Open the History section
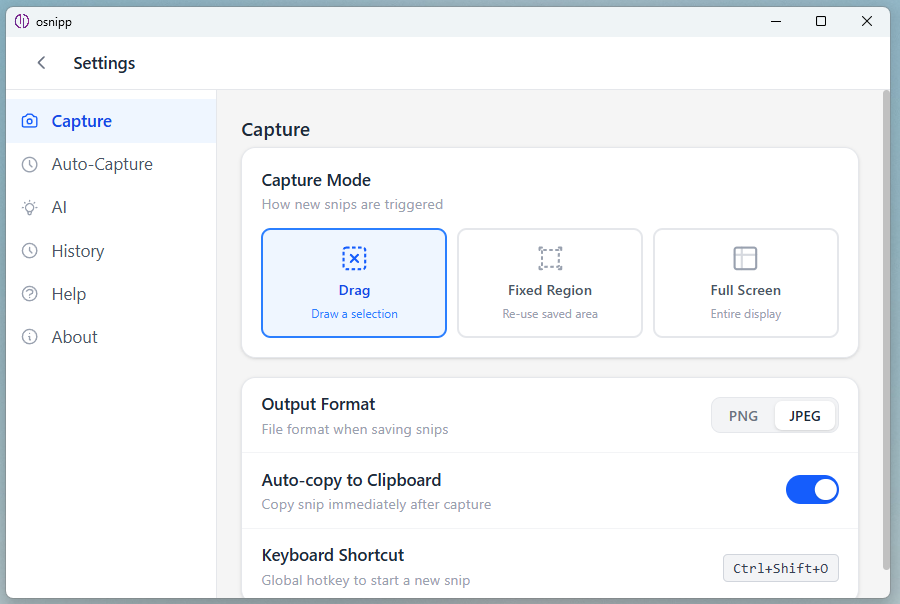 tap(77, 250)
